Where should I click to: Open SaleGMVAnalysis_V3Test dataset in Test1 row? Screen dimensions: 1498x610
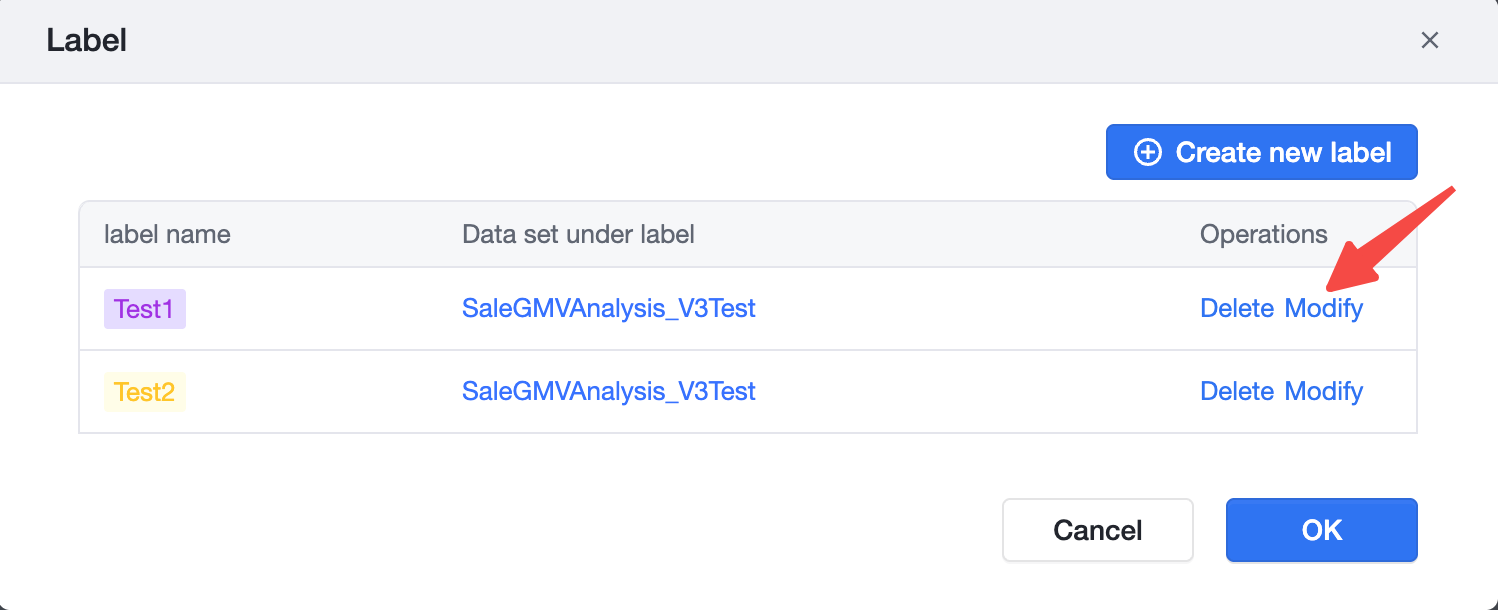pyautogui.click(x=609, y=308)
